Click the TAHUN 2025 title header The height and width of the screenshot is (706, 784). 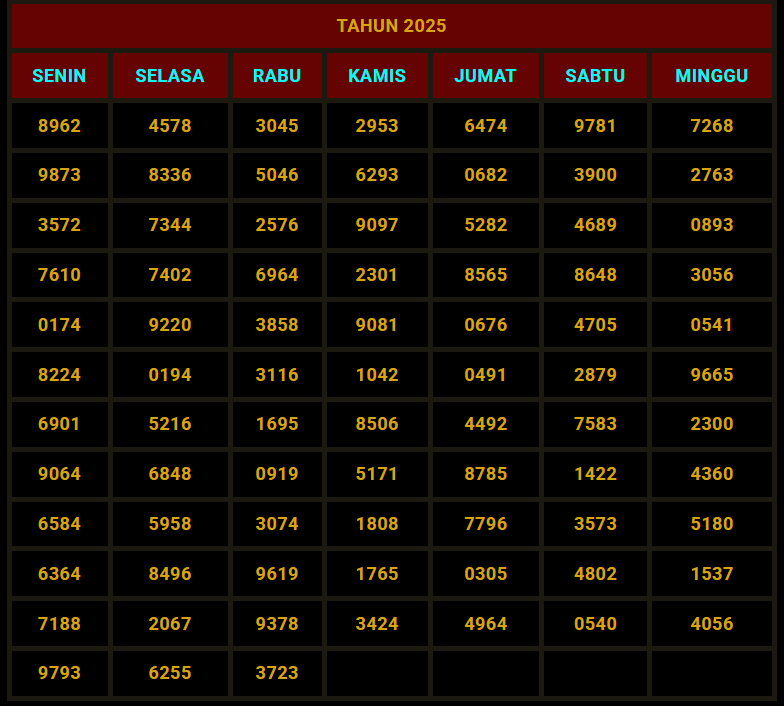(x=392, y=26)
